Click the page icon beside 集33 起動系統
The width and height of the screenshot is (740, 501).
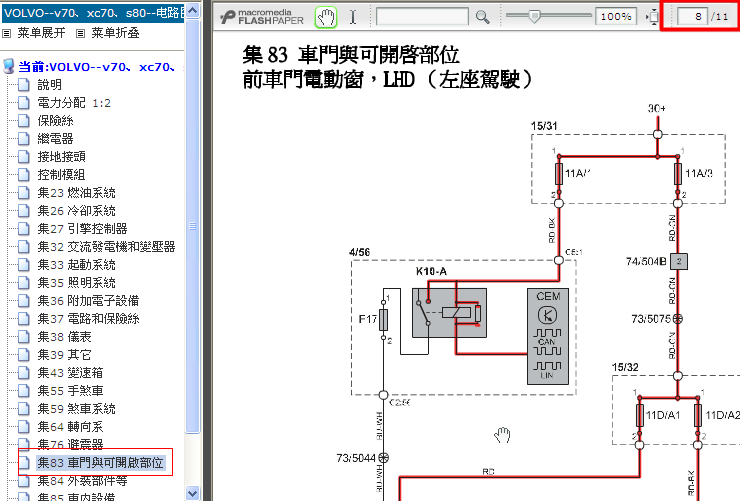(x=24, y=265)
